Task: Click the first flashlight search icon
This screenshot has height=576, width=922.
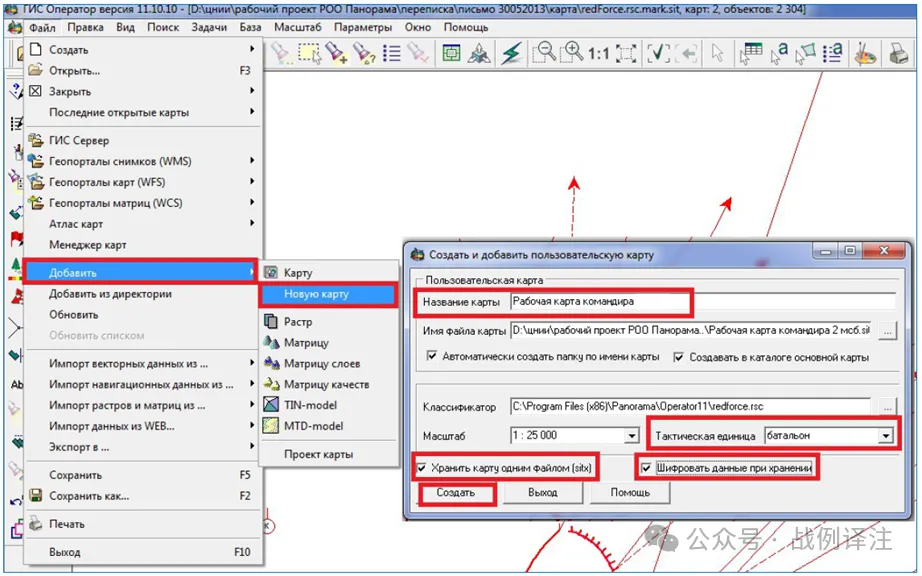Action: pyautogui.click(x=281, y=53)
